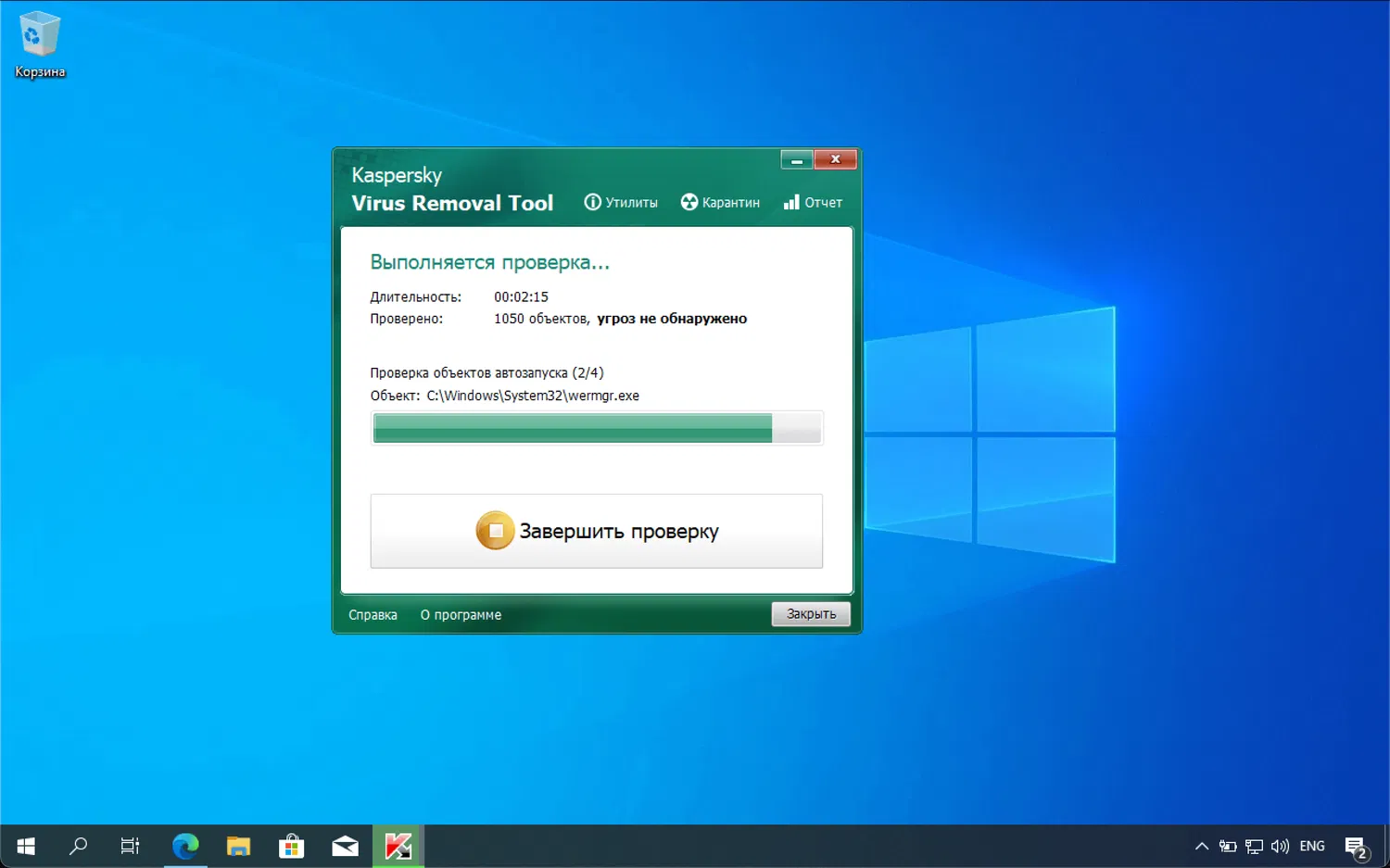Launch Microsoft Edge from taskbar
Screen dimensions: 1390x868
185,846
